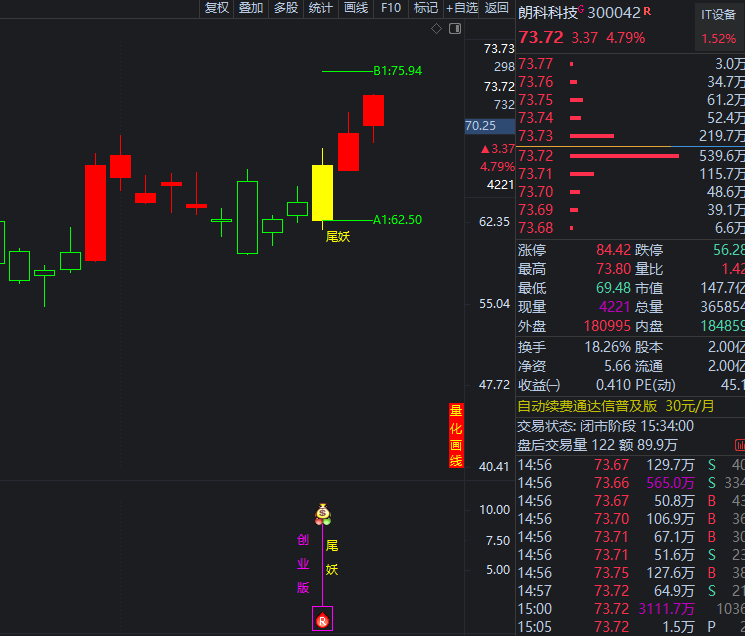Click the header price change 4.79%
This screenshot has height=636, width=745.
[625, 38]
